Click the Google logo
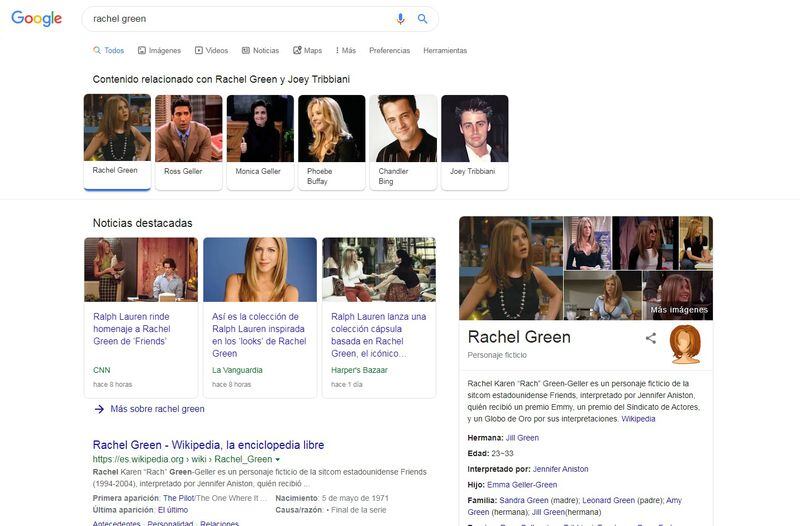This screenshot has width=800, height=526. click(36, 18)
